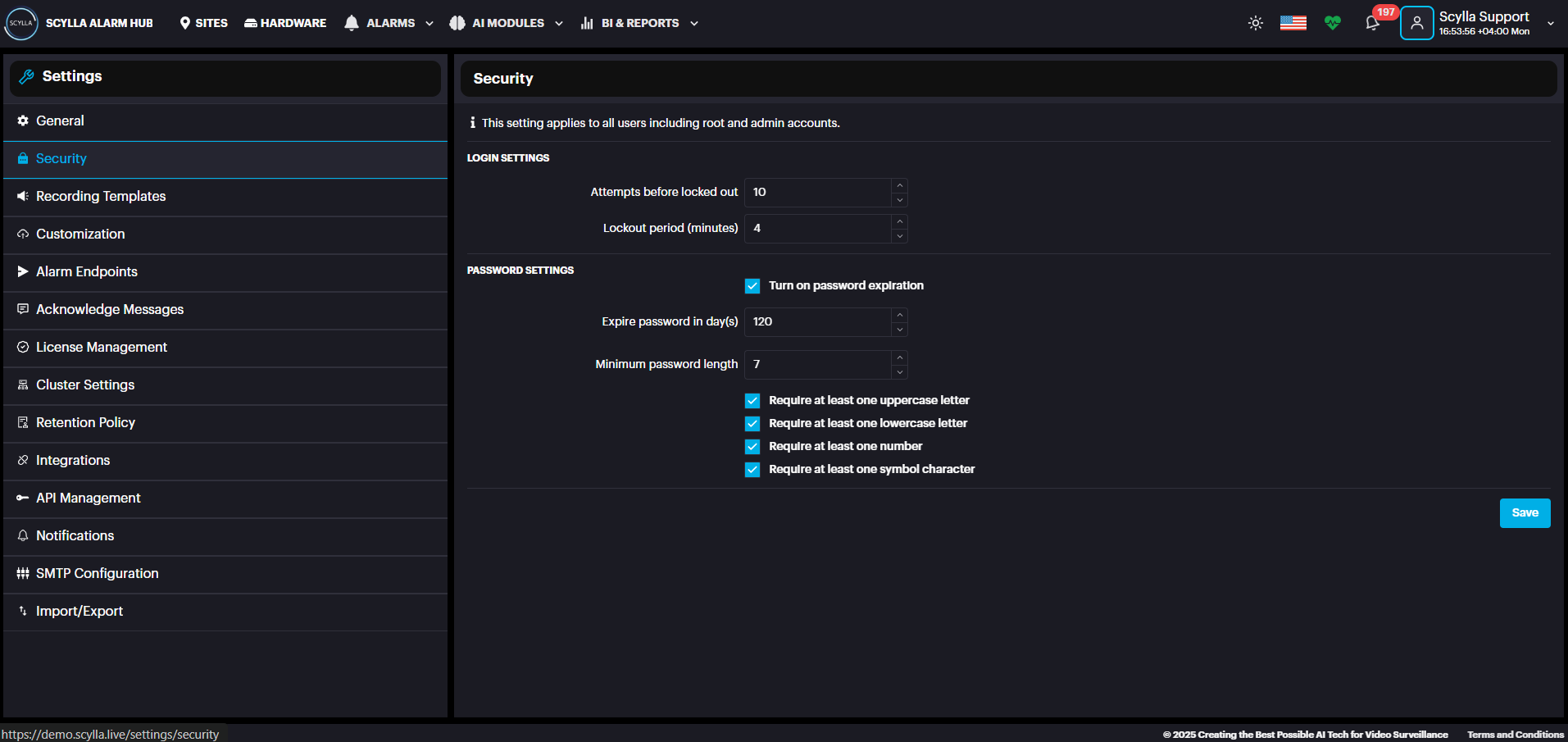Go to Recording Templates settings

(101, 196)
